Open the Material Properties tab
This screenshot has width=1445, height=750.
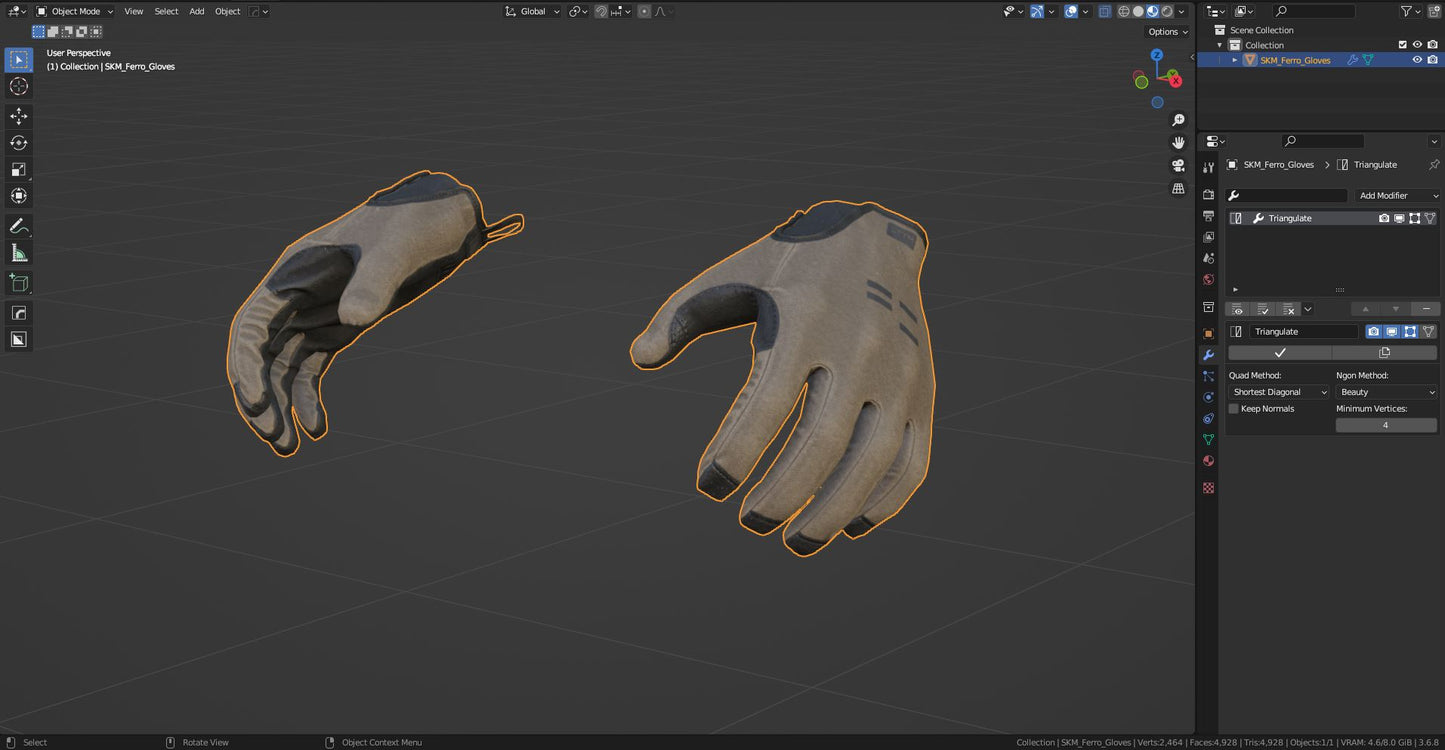coord(1208,460)
